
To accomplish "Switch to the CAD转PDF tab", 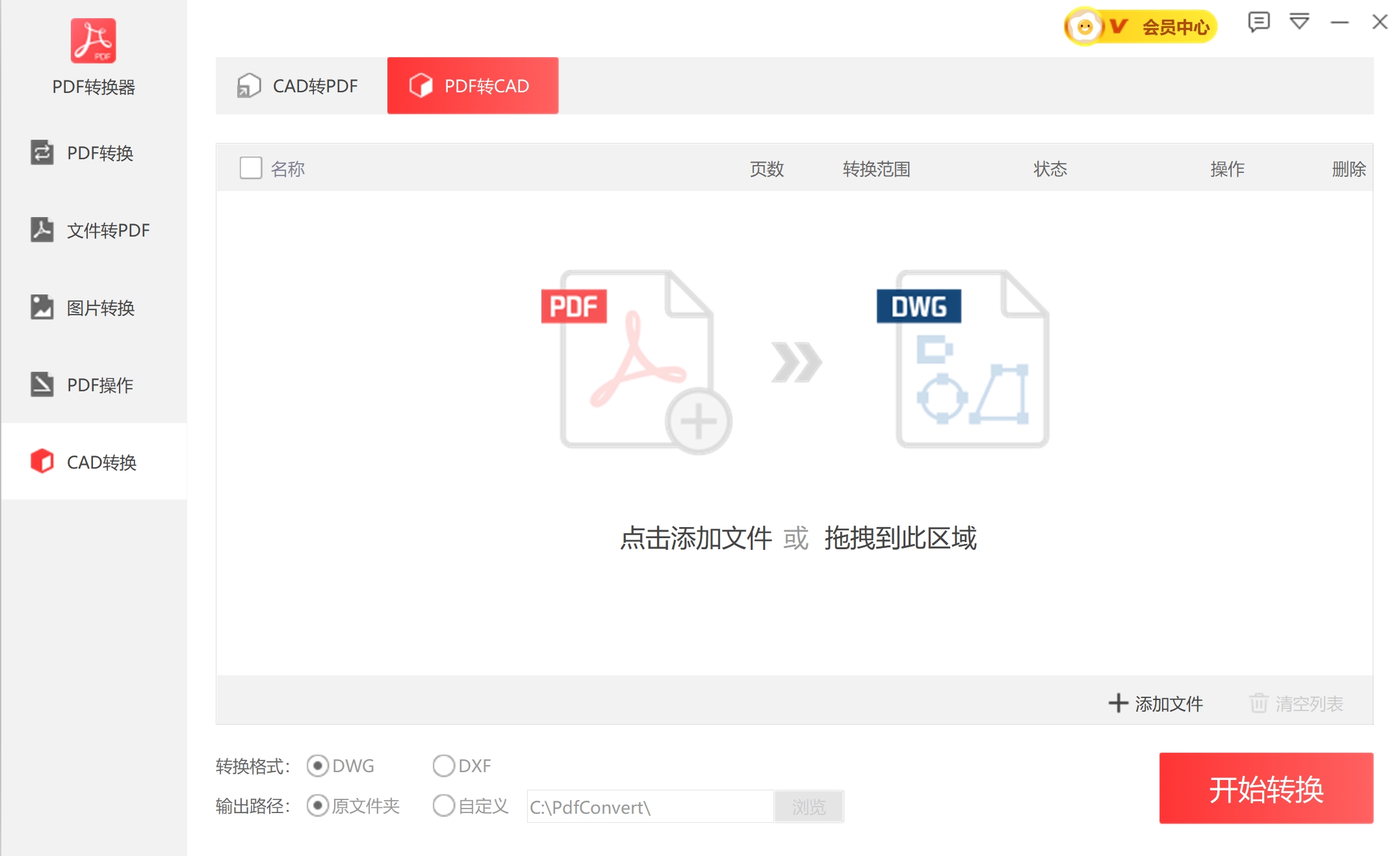I will [x=302, y=86].
